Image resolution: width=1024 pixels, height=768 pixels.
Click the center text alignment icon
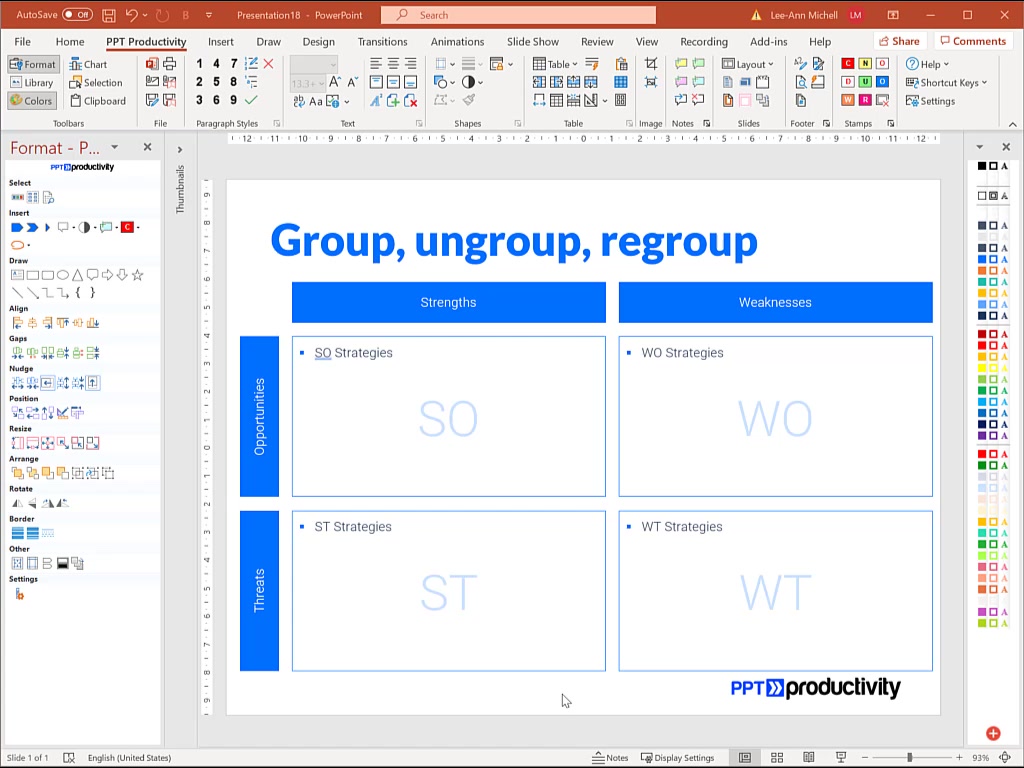tap(393, 63)
